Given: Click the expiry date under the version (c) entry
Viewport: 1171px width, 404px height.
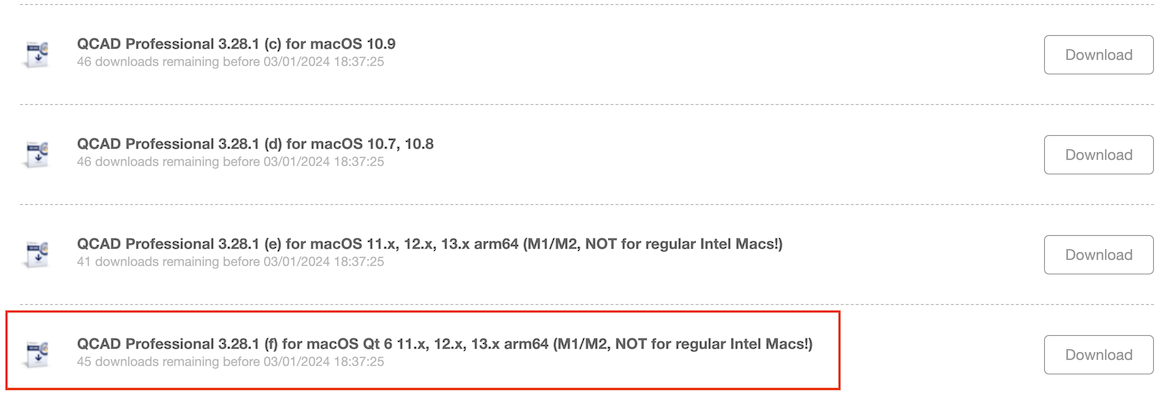Looking at the screenshot, I should (x=324, y=62).
